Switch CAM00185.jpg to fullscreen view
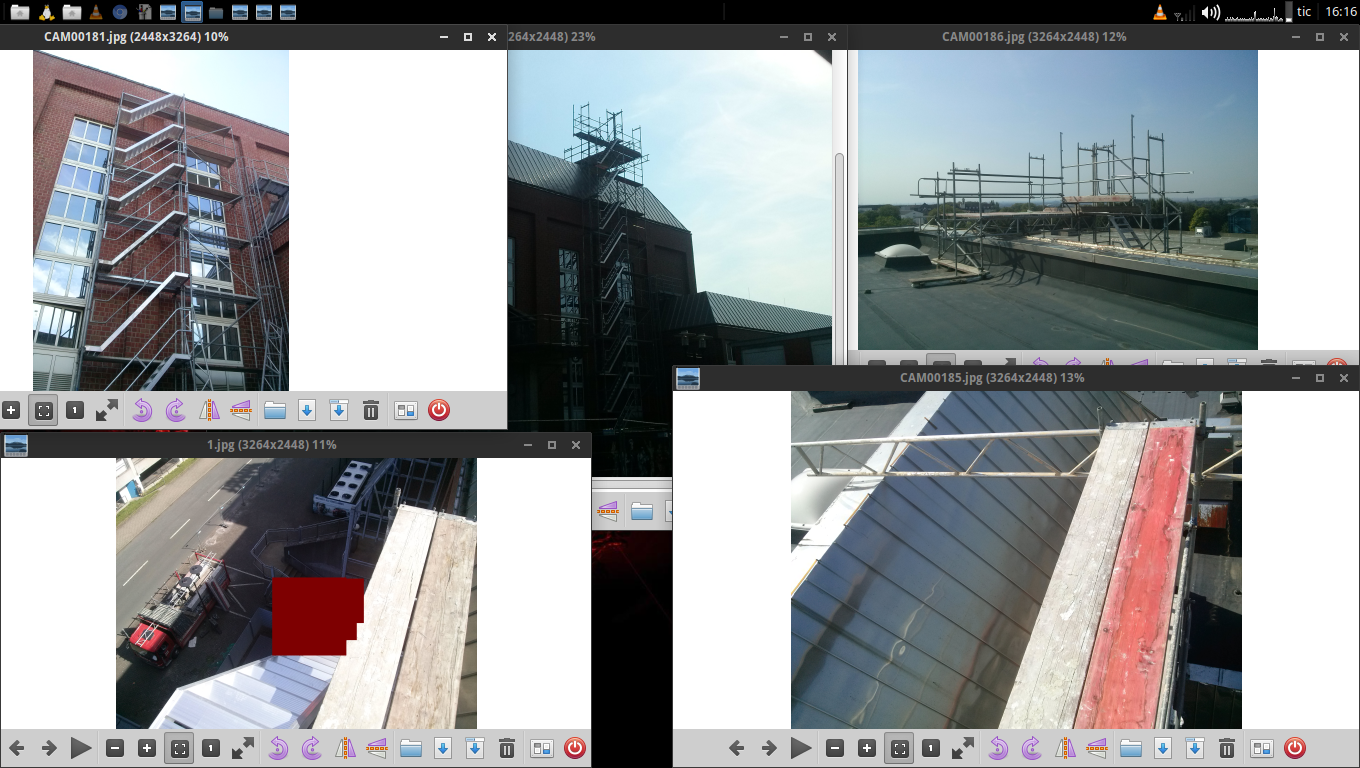 point(963,748)
